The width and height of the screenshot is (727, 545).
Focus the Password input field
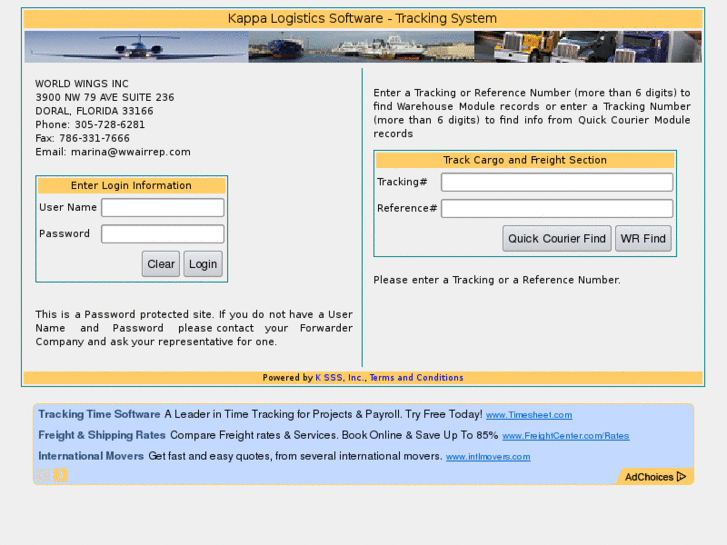(163, 234)
